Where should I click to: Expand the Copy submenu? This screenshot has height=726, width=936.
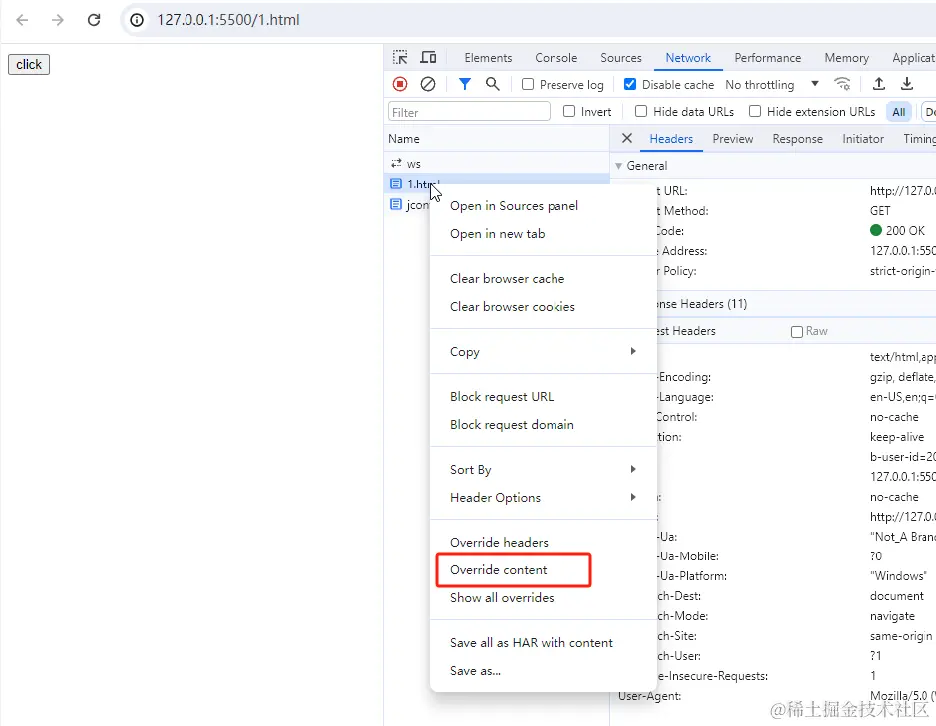click(x=543, y=351)
